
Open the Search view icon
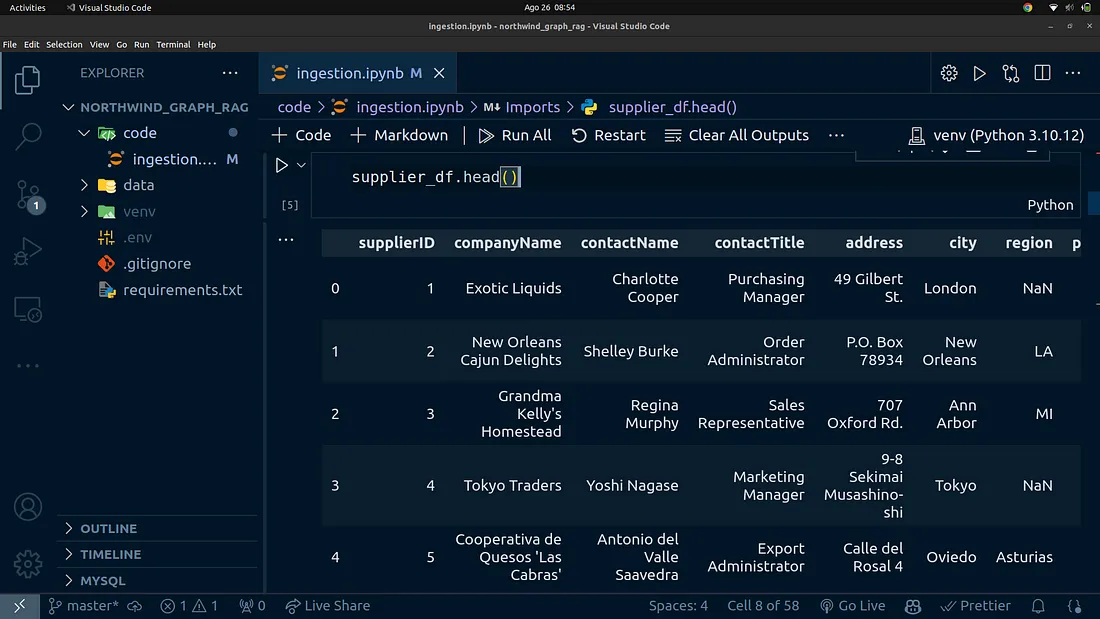coord(28,136)
